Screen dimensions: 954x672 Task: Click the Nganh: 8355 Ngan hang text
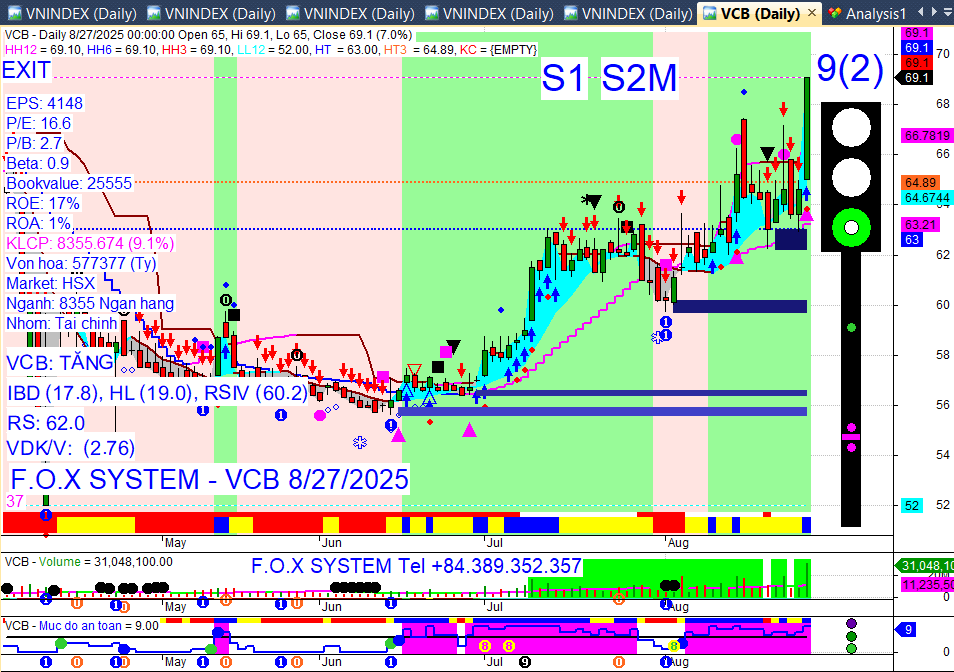point(90,303)
